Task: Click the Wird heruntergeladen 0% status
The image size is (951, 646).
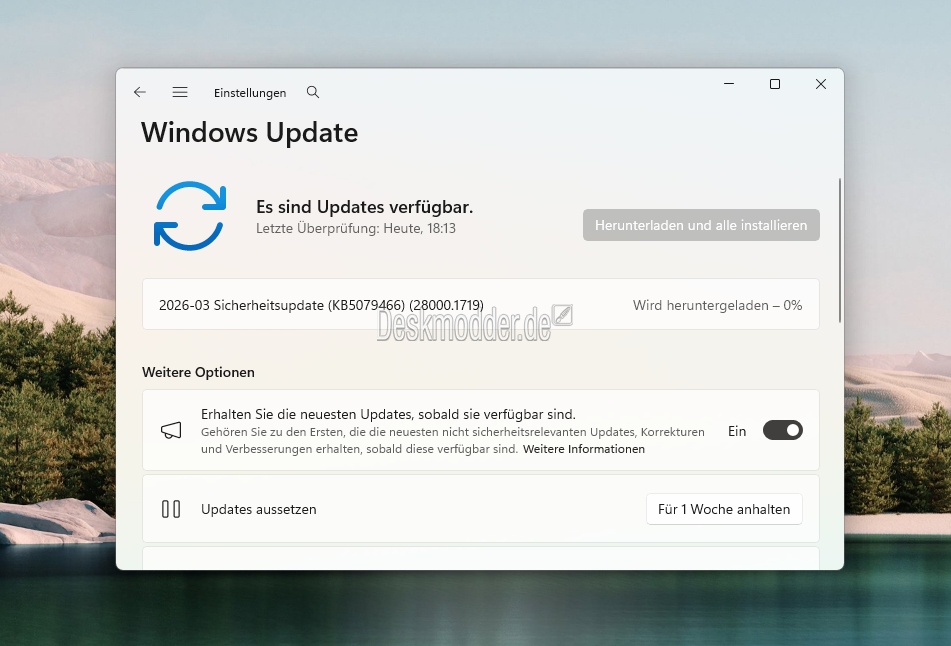Action: click(717, 305)
